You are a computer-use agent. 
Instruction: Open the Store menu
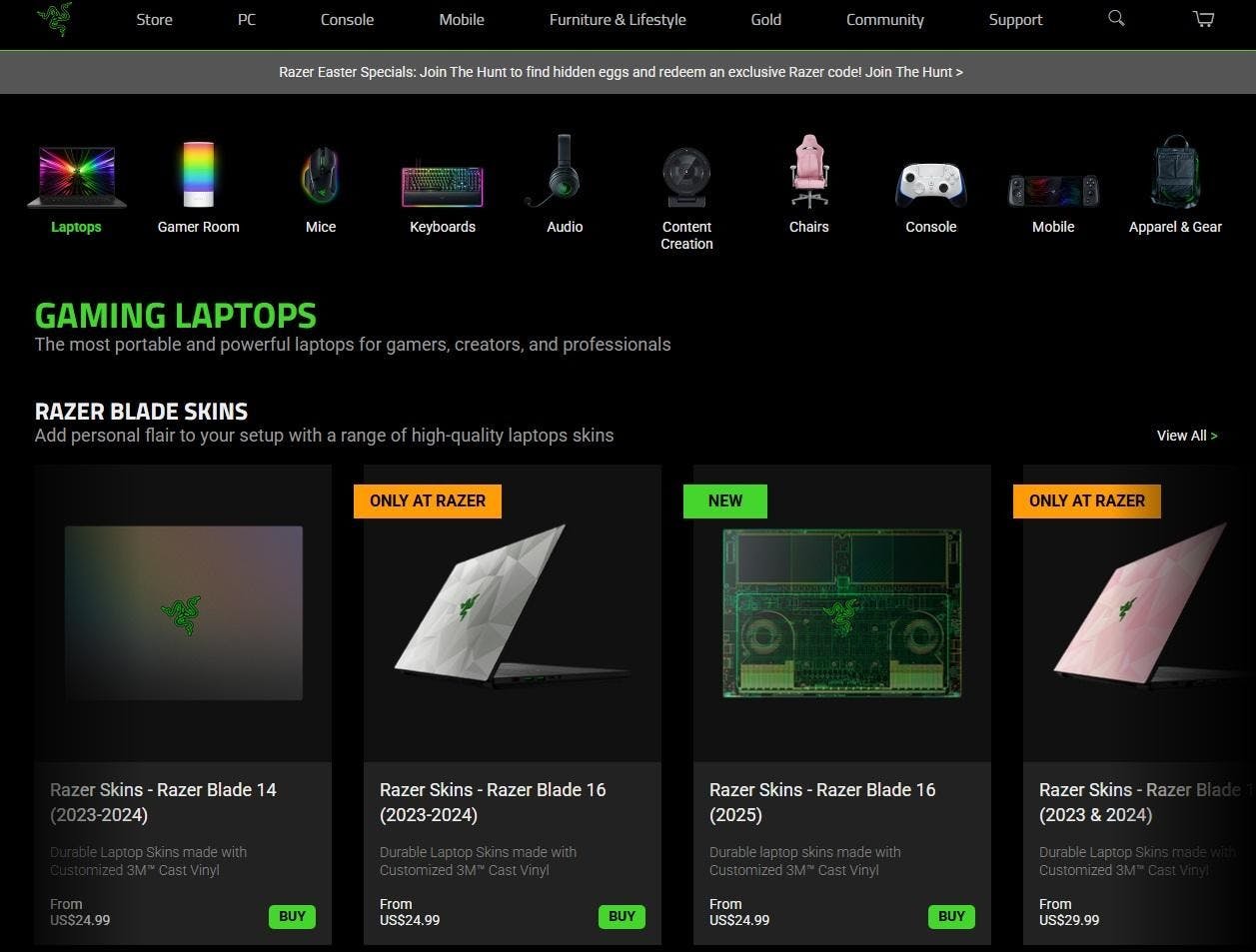[154, 20]
